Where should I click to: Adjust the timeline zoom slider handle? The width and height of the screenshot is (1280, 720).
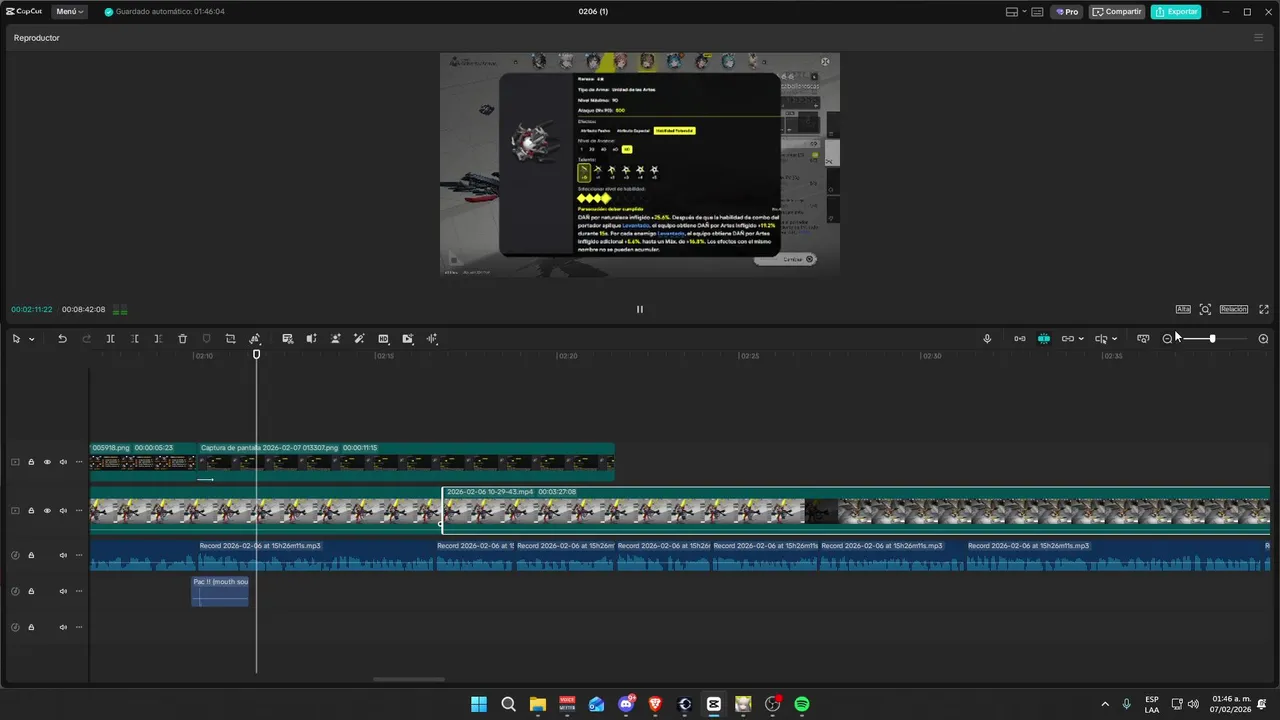pos(1212,339)
